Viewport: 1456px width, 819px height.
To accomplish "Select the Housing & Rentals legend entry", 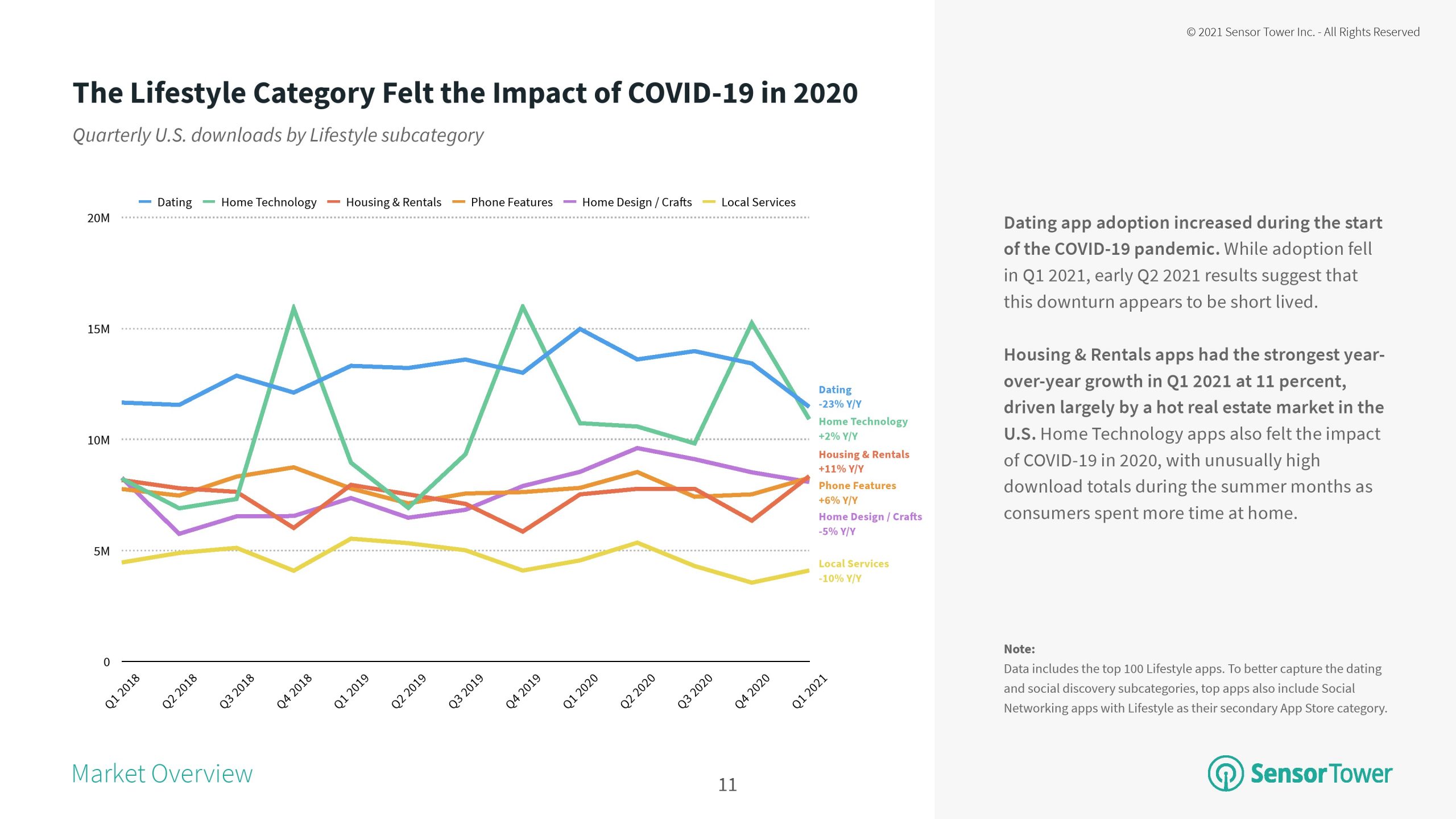I will click(x=393, y=202).
